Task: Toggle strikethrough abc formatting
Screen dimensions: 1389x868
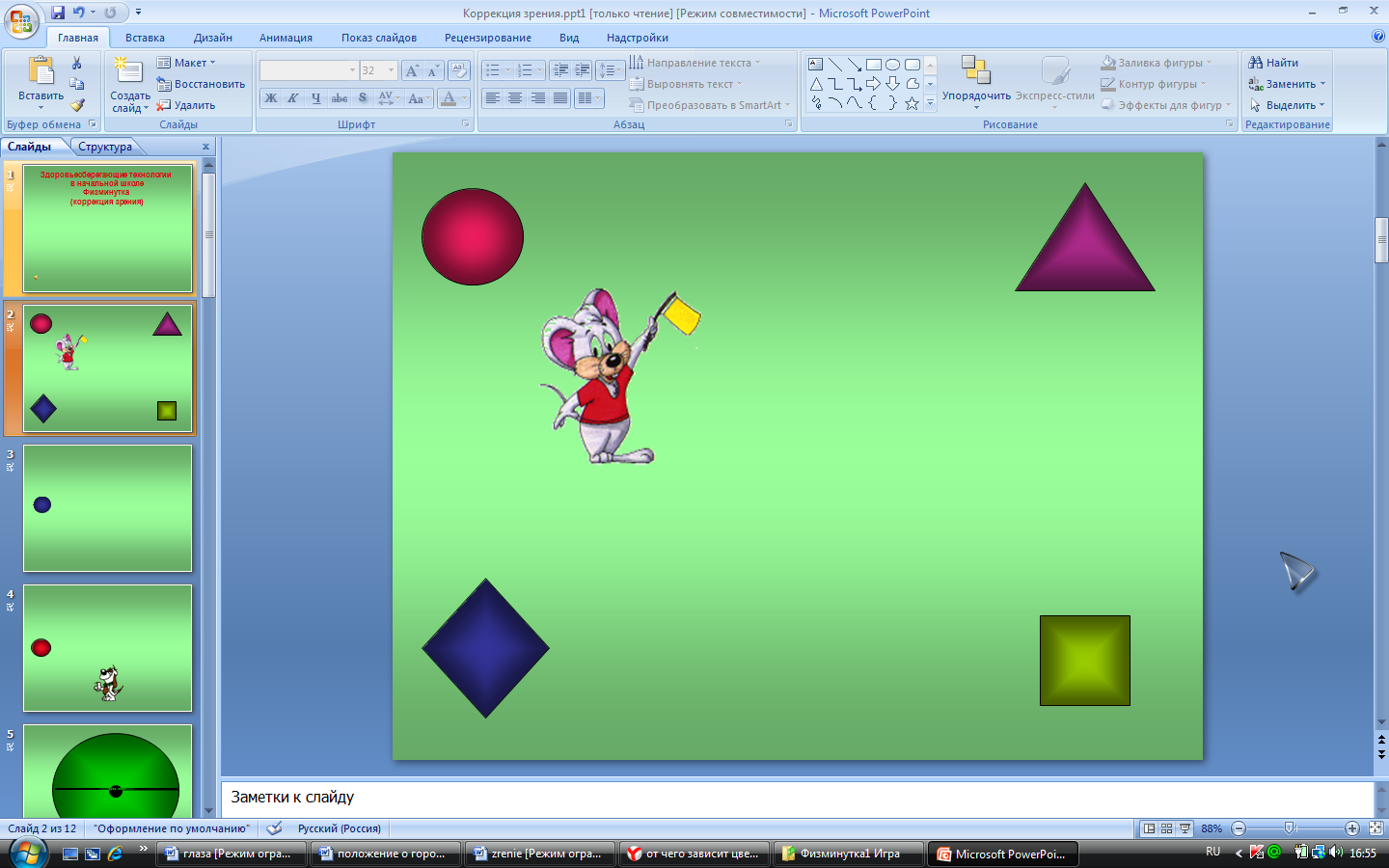Action: coord(340,98)
